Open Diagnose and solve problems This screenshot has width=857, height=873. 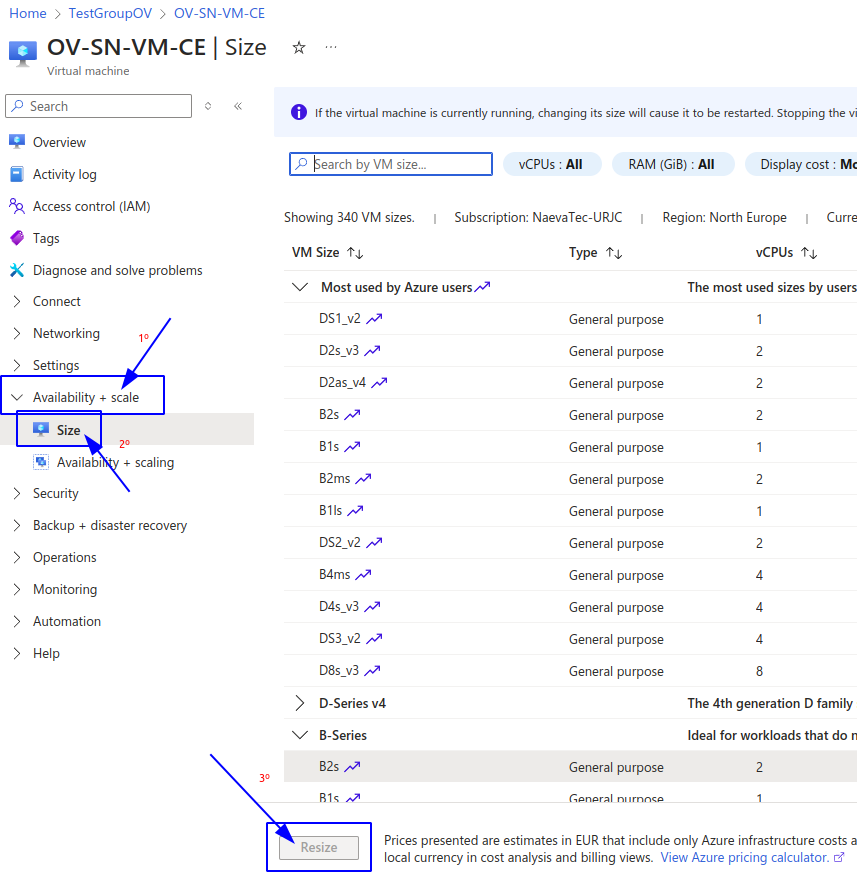(117, 270)
